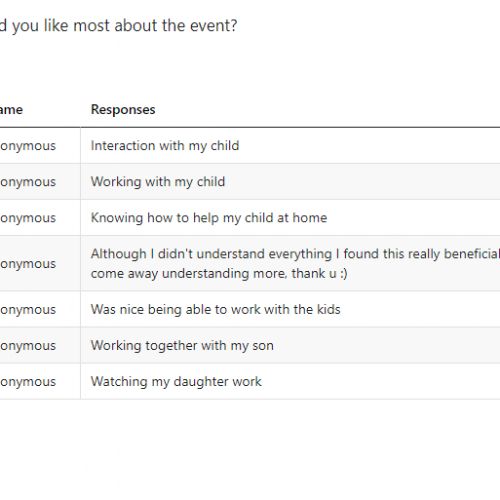Click 'Knowing how to help my child at home'
500x500 pixels.
click(x=209, y=218)
